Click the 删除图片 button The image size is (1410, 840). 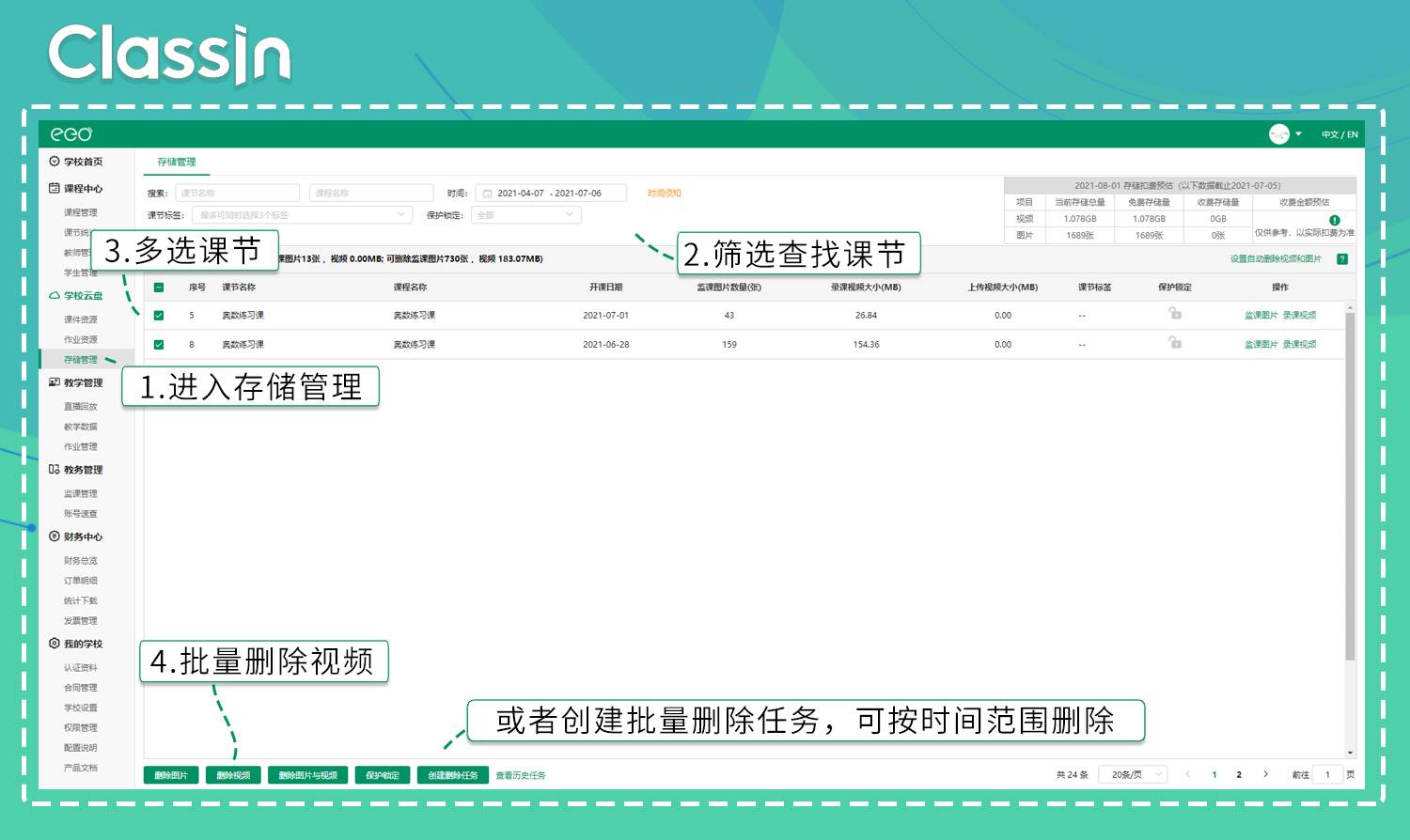point(171,775)
